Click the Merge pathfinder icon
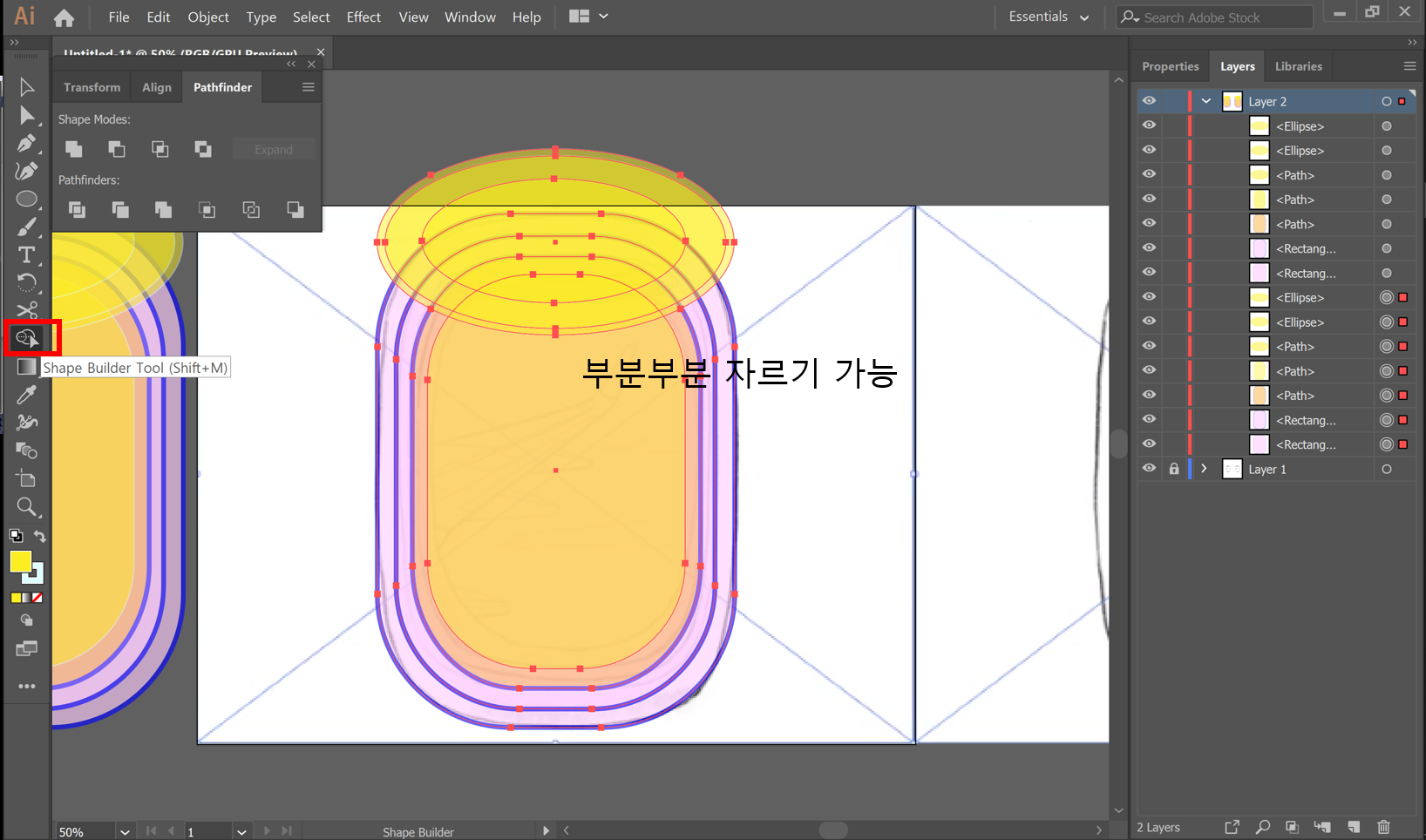Image resolution: width=1426 pixels, height=840 pixels. click(163, 209)
